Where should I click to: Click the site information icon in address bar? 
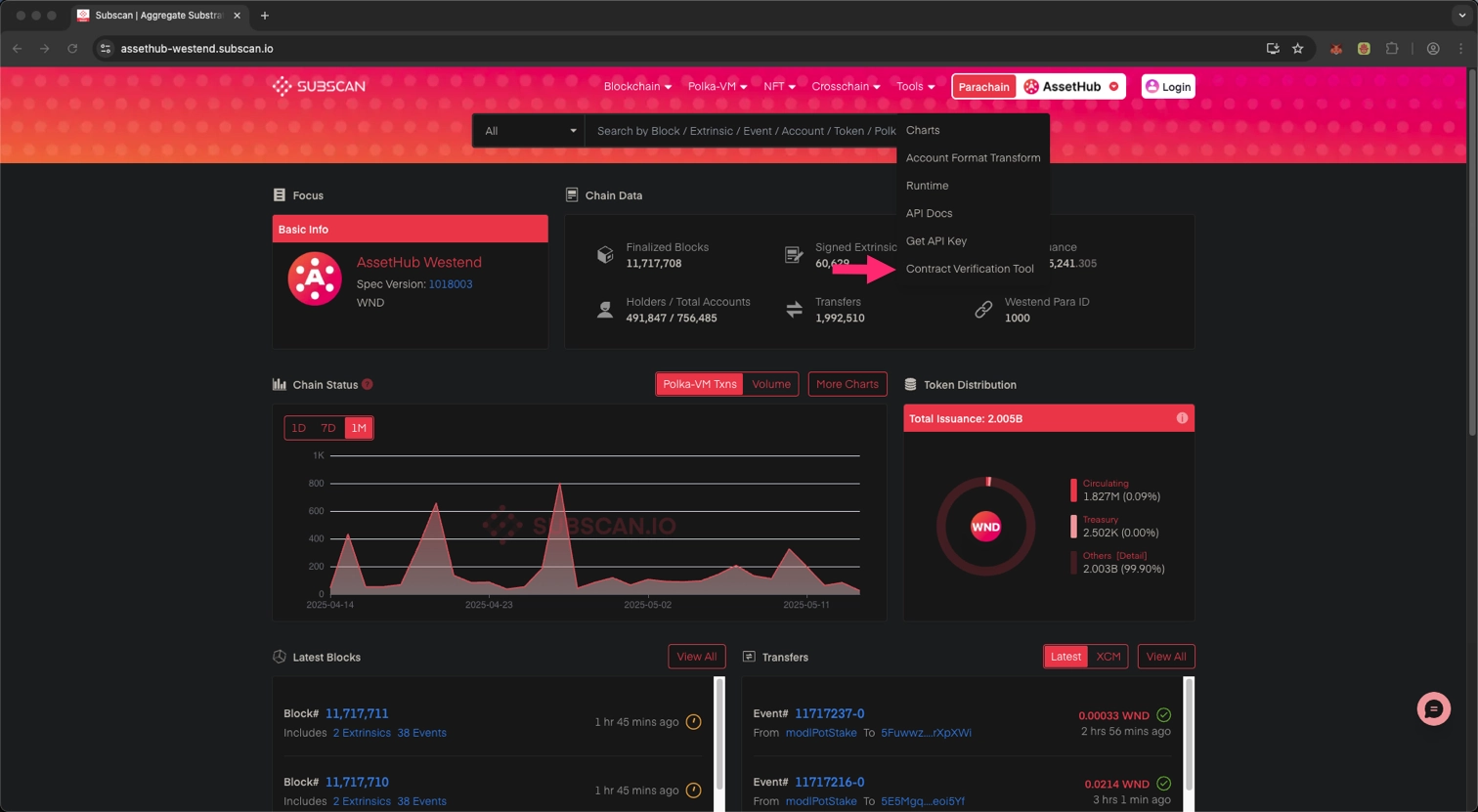point(106,48)
